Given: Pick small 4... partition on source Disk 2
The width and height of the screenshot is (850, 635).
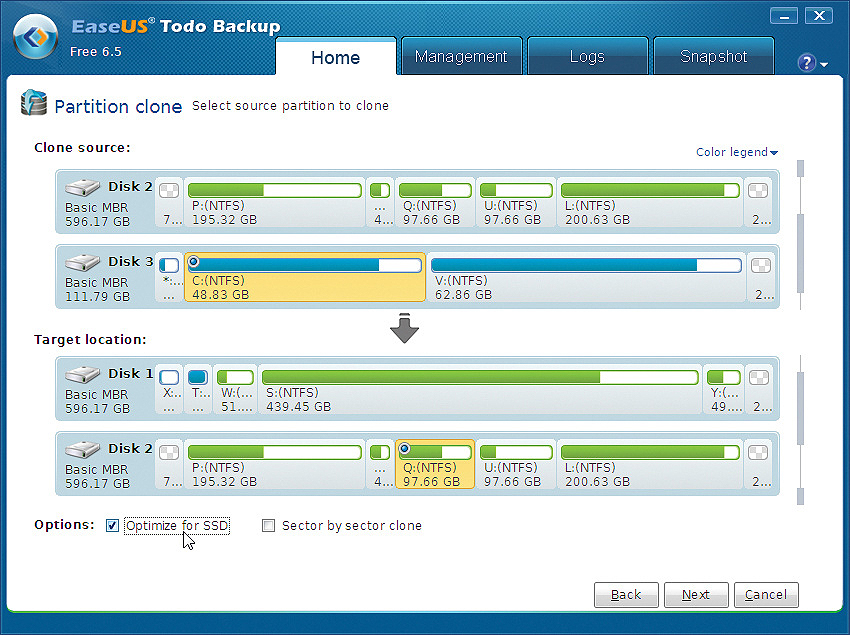Looking at the screenshot, I should [380, 202].
